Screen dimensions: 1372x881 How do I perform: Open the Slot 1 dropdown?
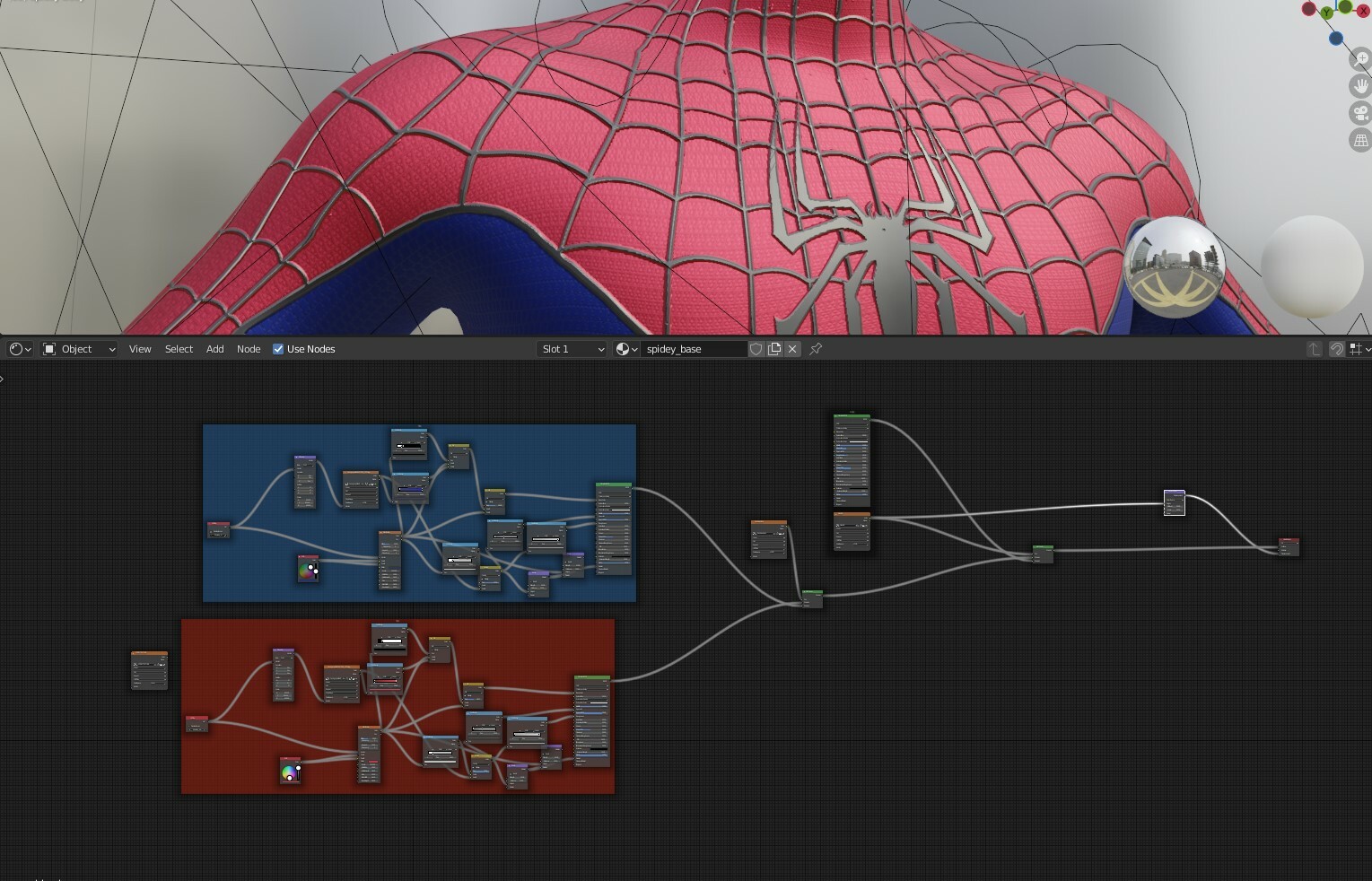pyautogui.click(x=571, y=349)
